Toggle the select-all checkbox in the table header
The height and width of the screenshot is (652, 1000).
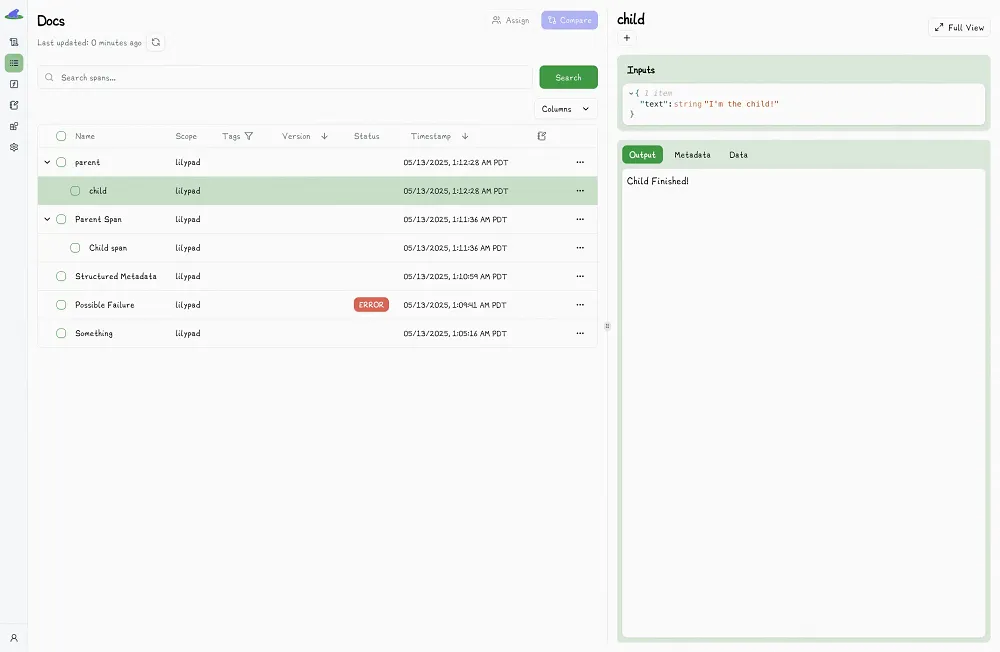(x=61, y=136)
